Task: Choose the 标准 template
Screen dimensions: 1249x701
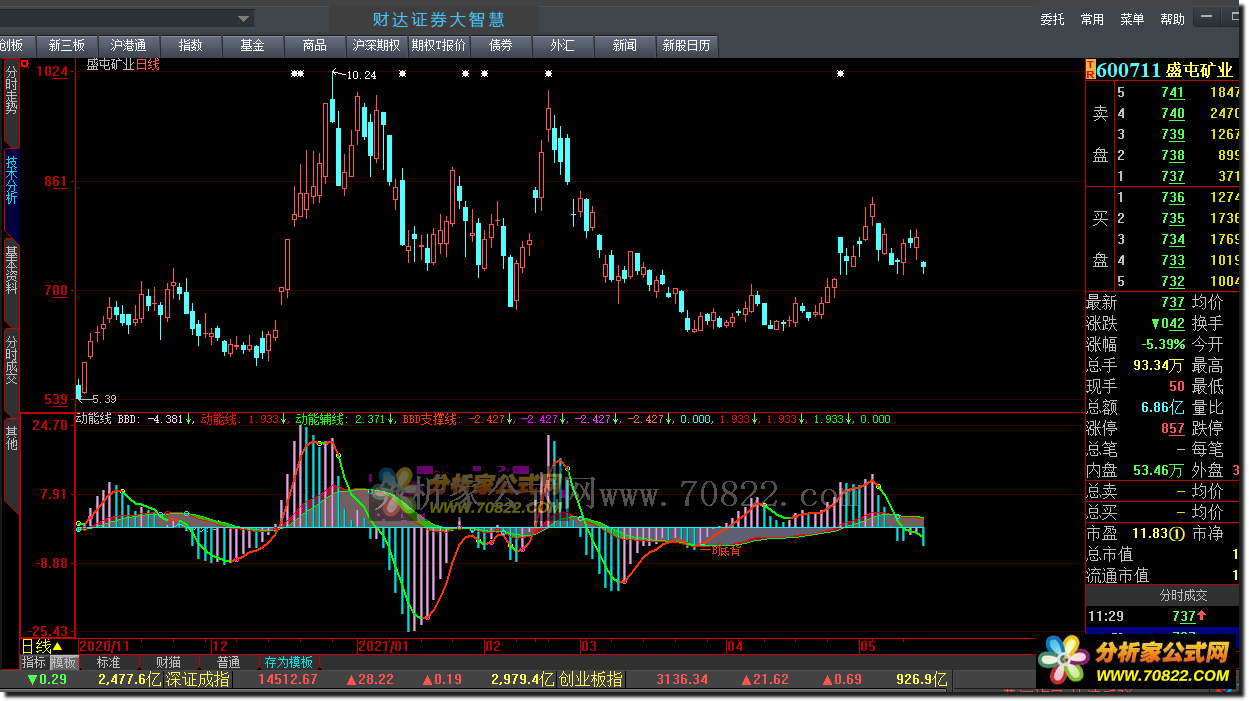Action: coord(108,662)
